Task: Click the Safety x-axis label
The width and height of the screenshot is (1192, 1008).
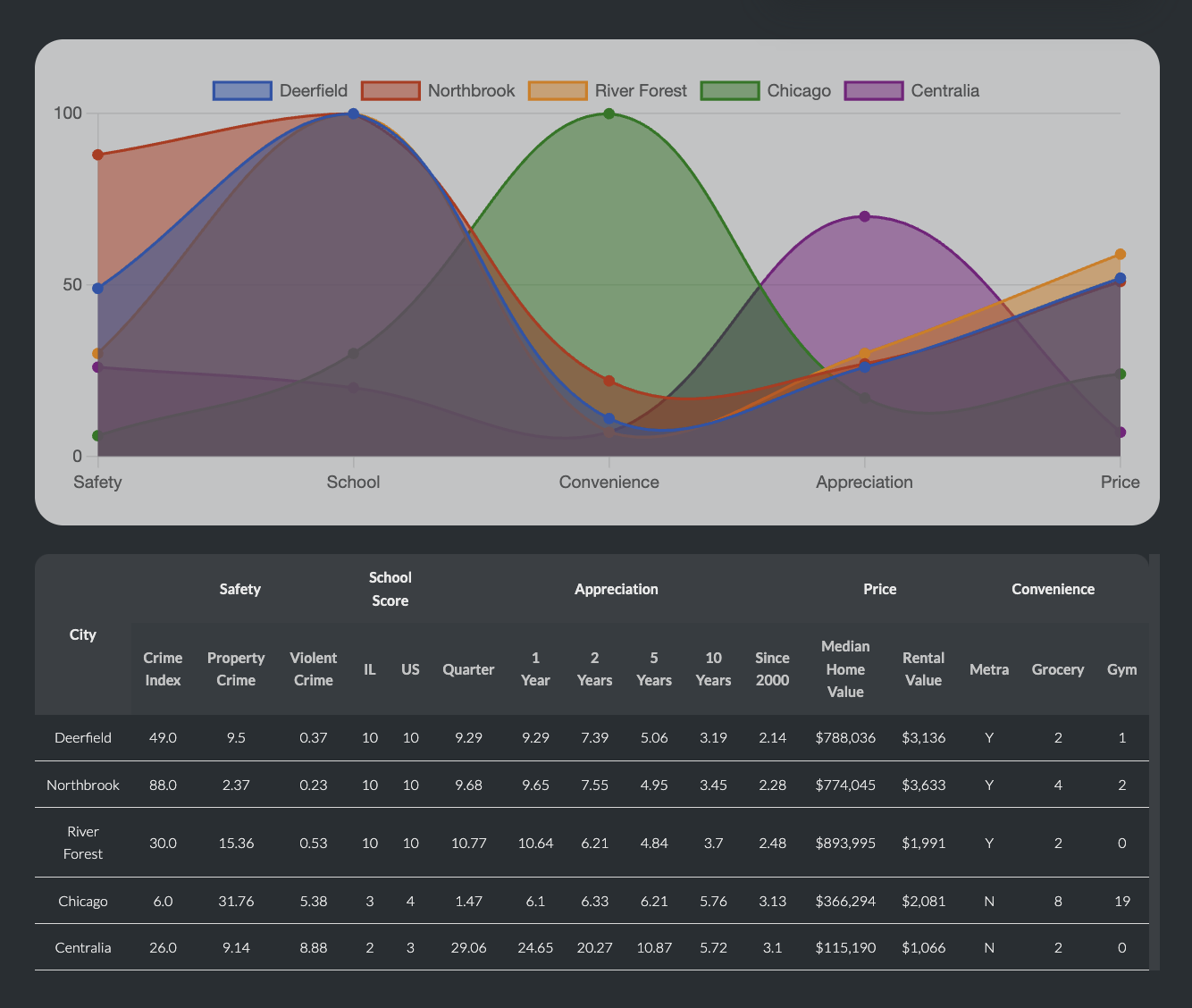Action: pos(97,482)
